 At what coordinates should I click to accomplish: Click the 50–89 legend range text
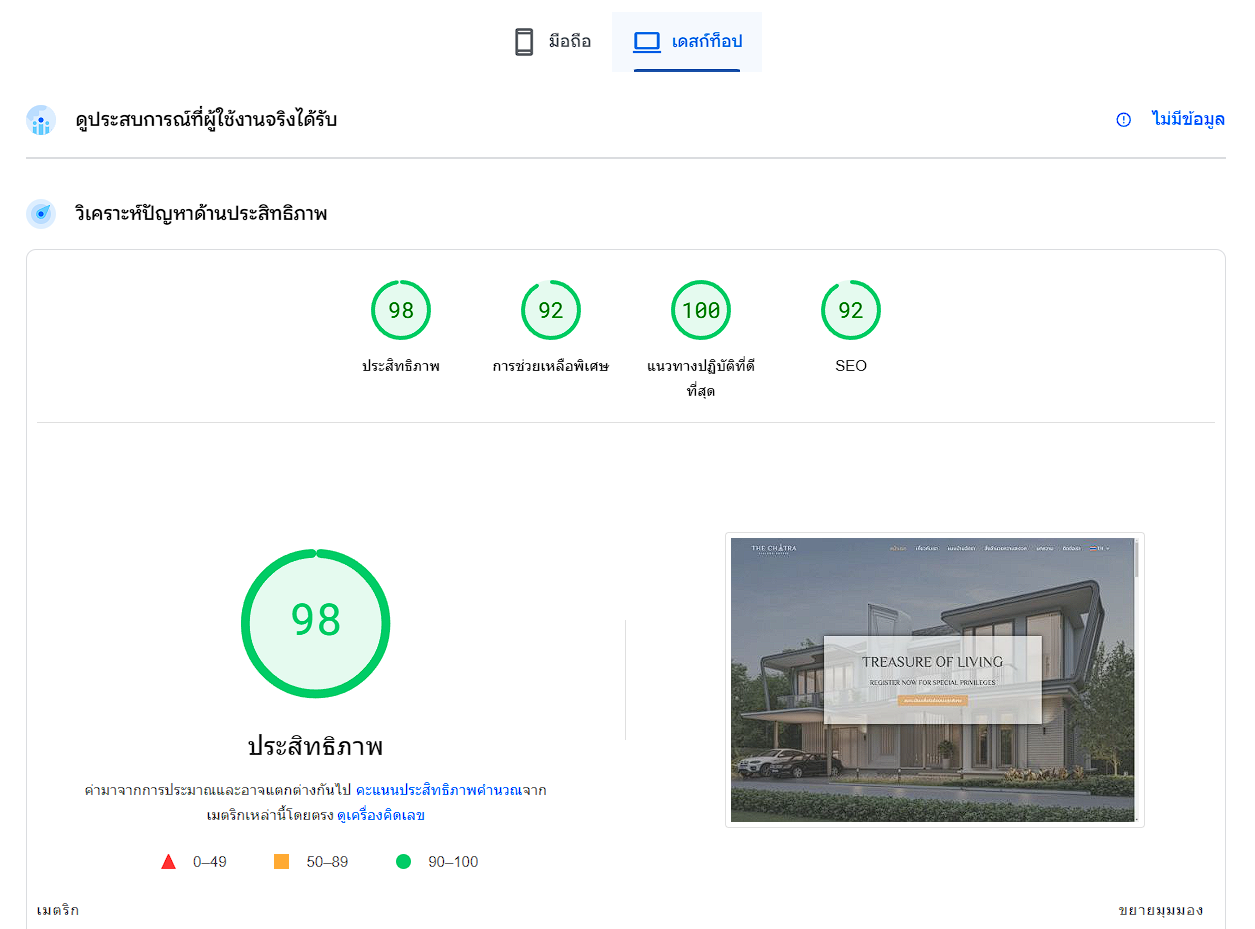point(327,861)
